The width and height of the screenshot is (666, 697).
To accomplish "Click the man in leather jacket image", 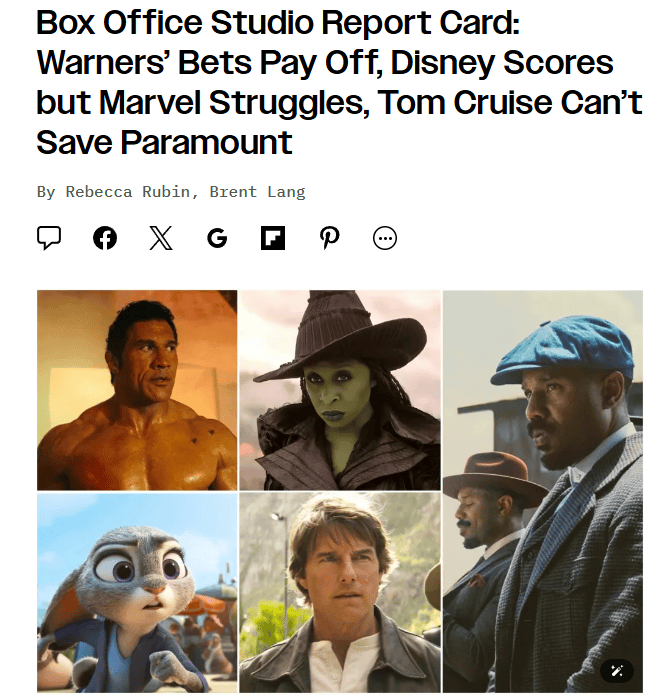I will point(340,592).
